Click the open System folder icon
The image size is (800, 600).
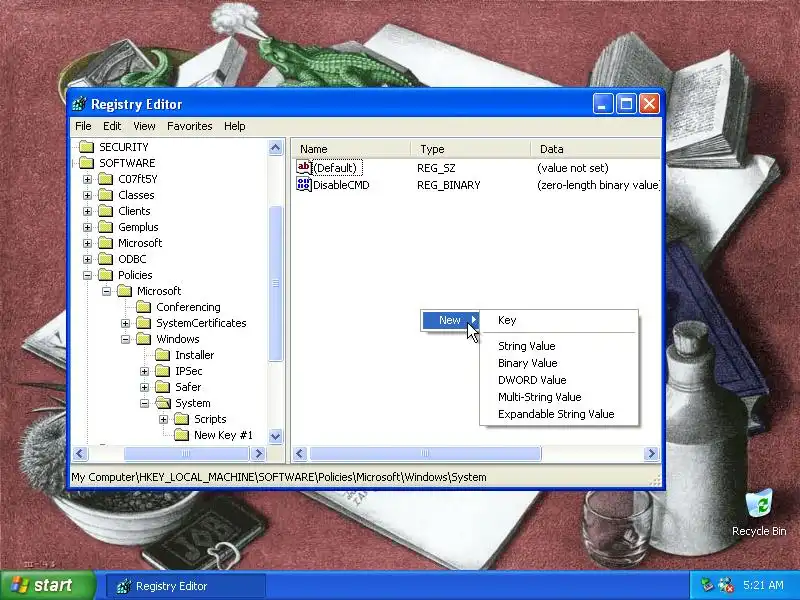coord(163,403)
